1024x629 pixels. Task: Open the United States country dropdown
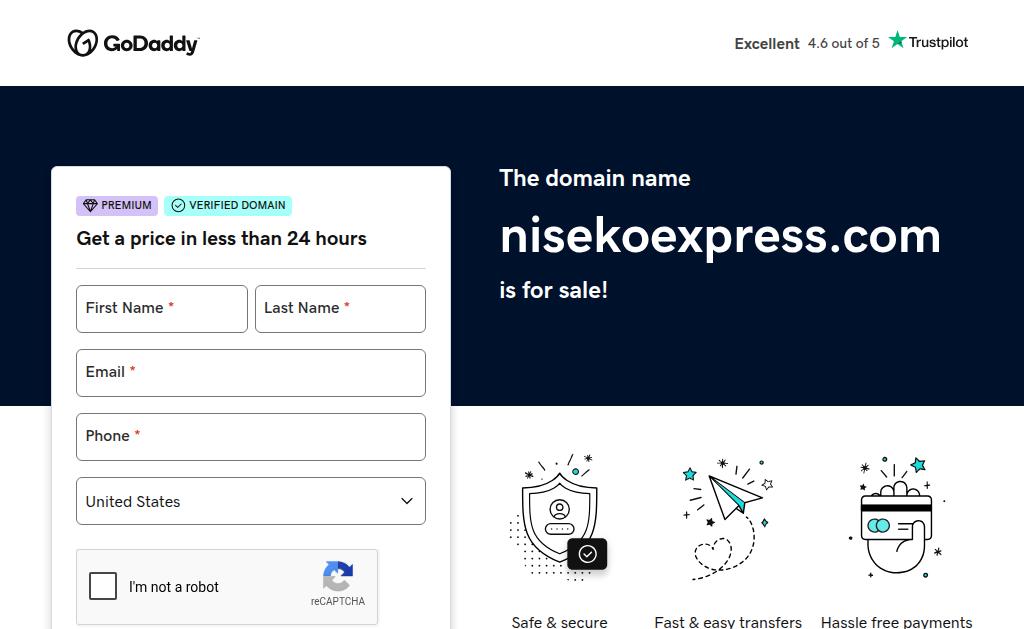[251, 501]
